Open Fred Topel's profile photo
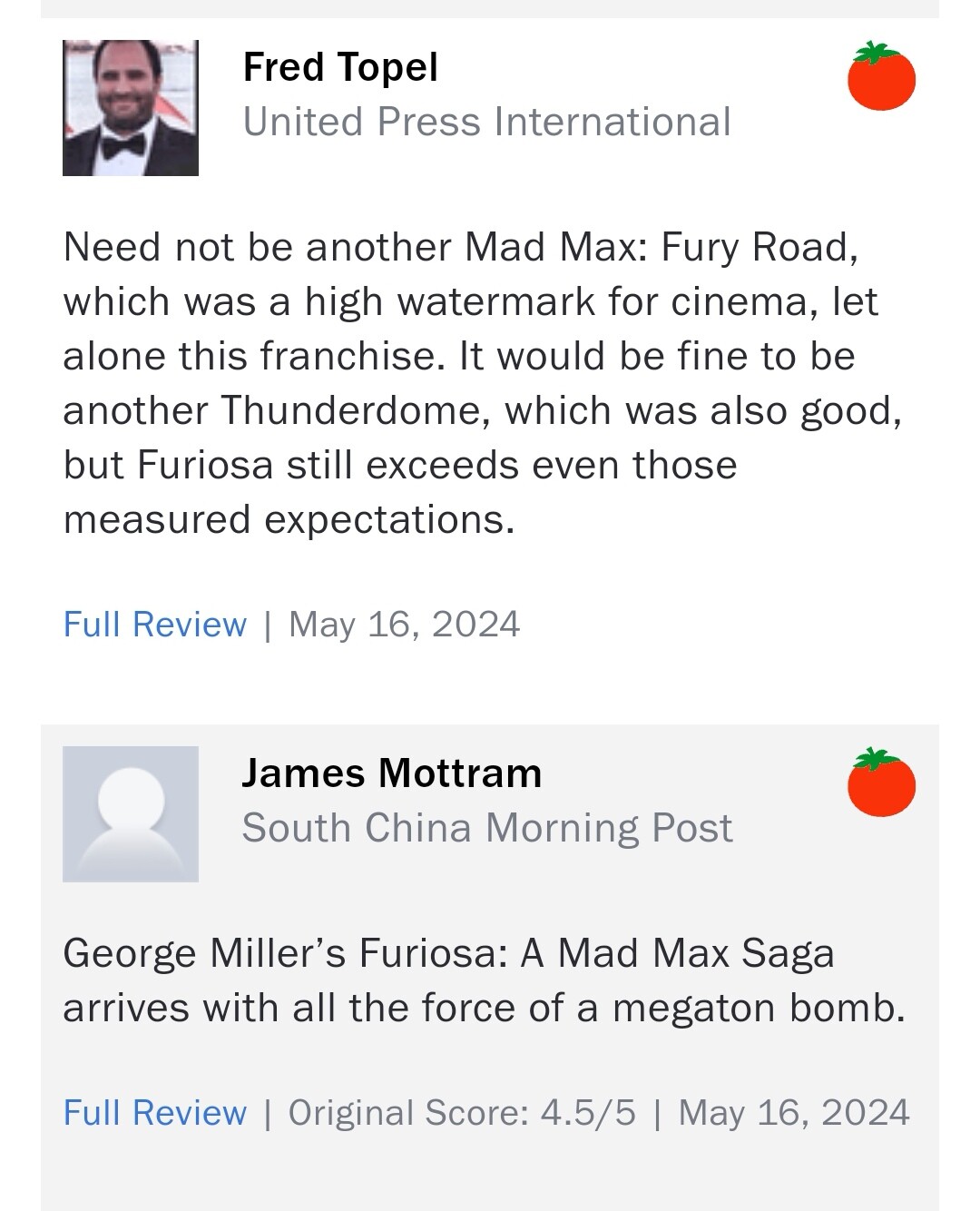This screenshot has width=980, height=1211. tap(131, 108)
